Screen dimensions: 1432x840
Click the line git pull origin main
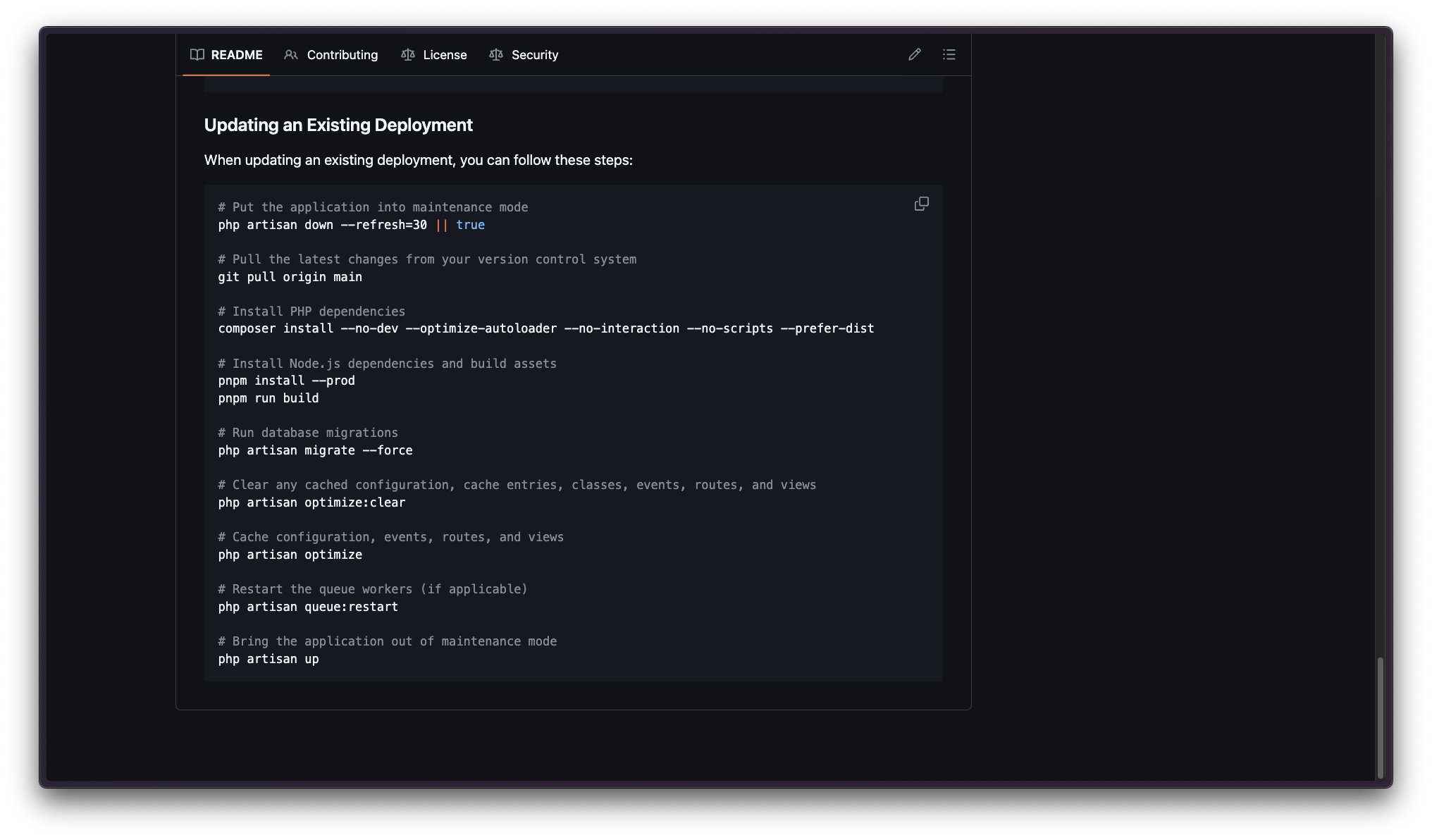(x=290, y=277)
